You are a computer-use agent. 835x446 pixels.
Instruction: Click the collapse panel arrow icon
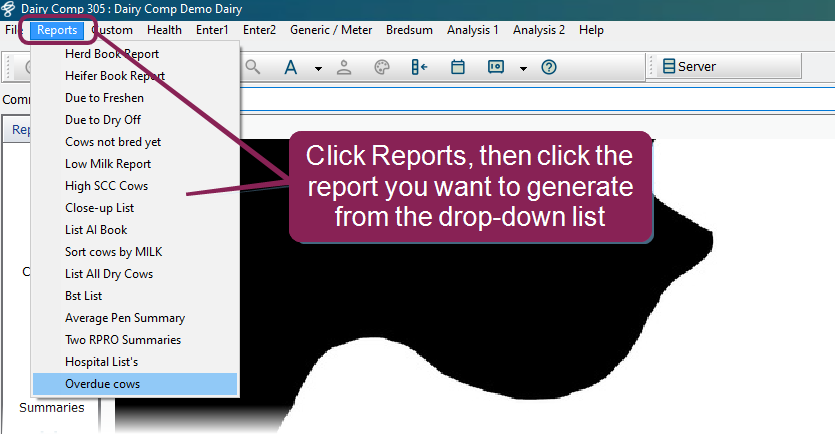[x=420, y=67]
